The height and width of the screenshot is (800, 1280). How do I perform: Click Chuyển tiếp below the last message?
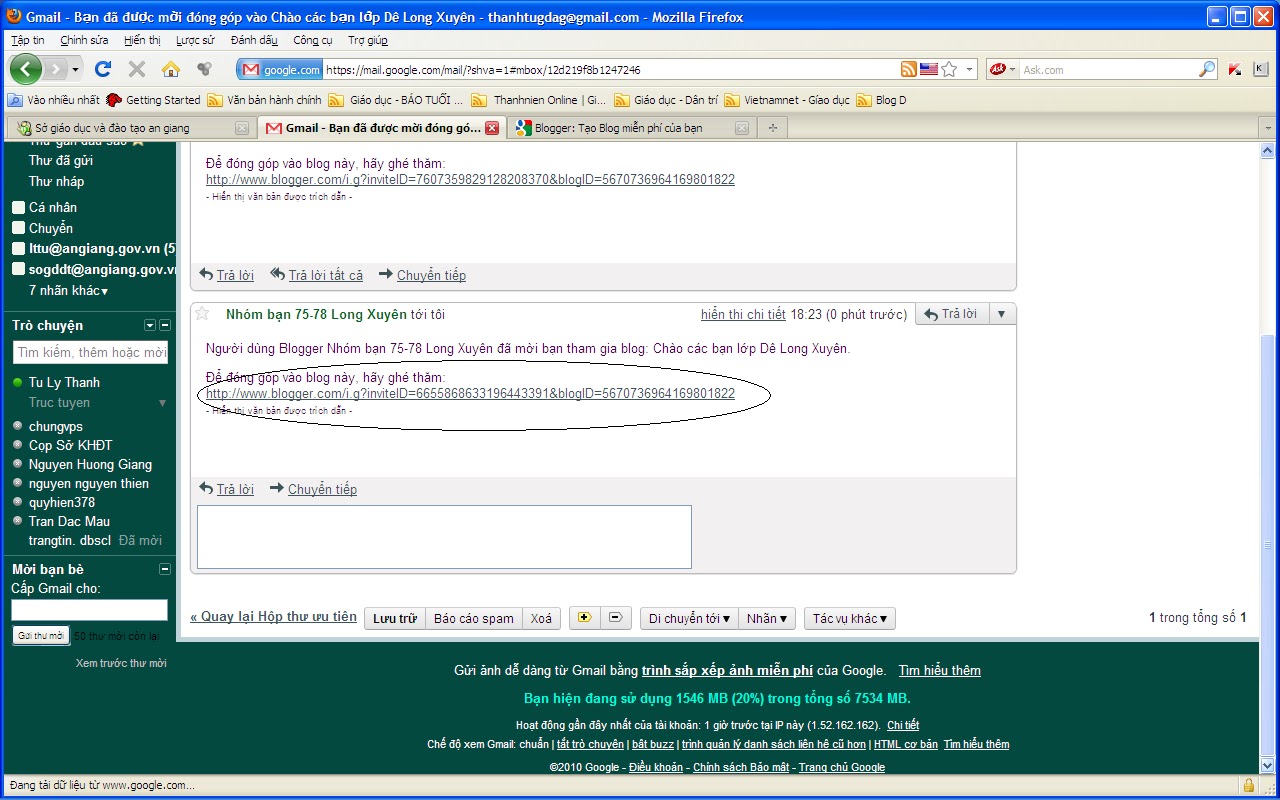322,489
